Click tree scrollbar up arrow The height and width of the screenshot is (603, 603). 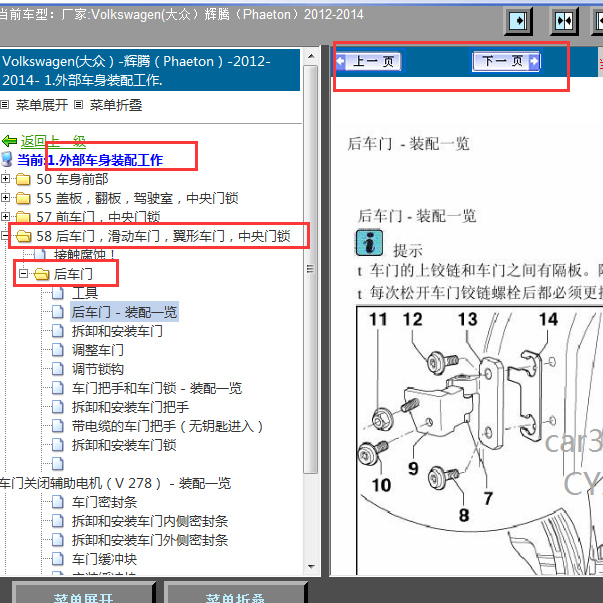click(x=311, y=57)
